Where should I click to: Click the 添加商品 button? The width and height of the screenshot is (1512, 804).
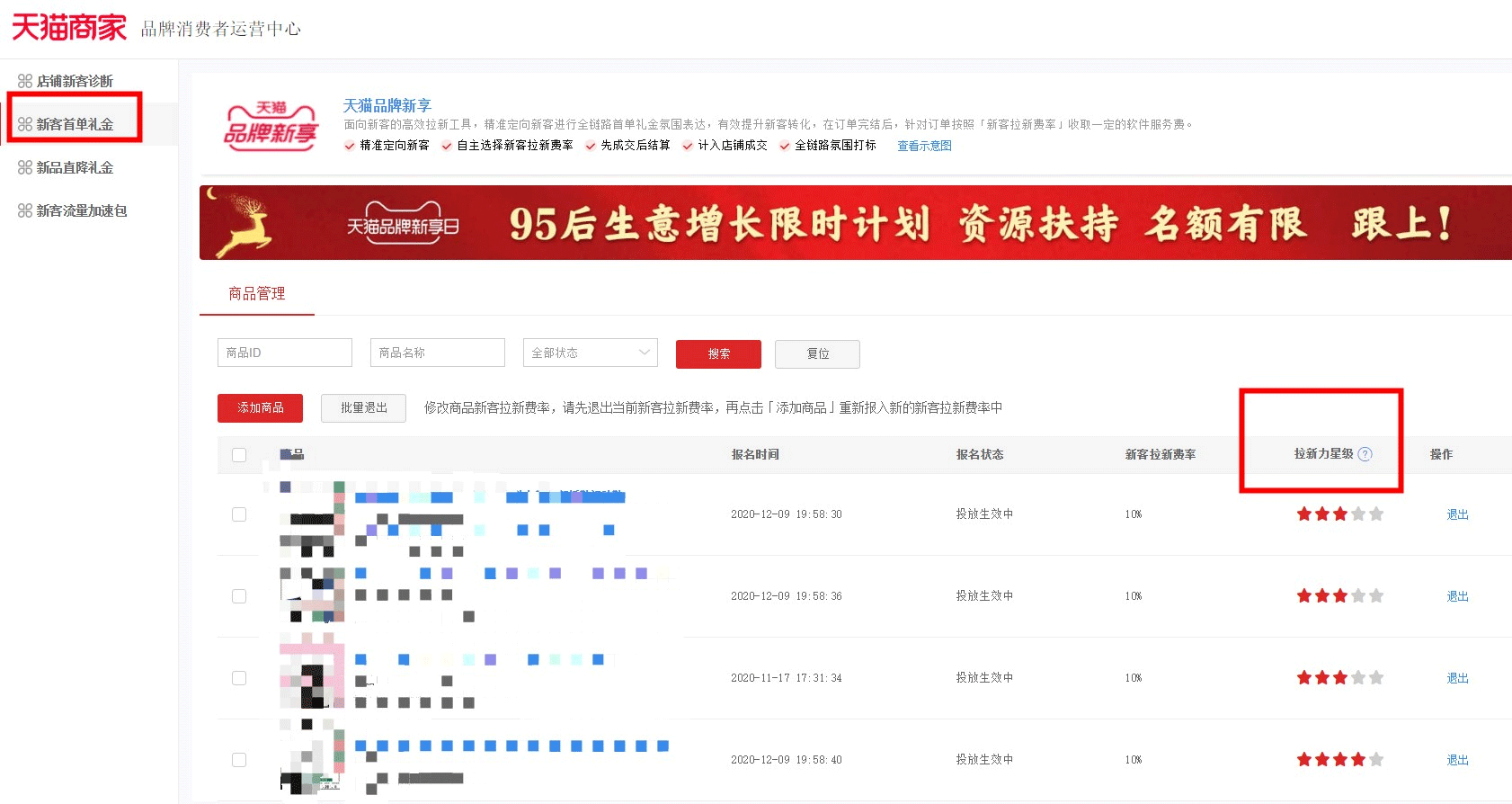pyautogui.click(x=260, y=407)
